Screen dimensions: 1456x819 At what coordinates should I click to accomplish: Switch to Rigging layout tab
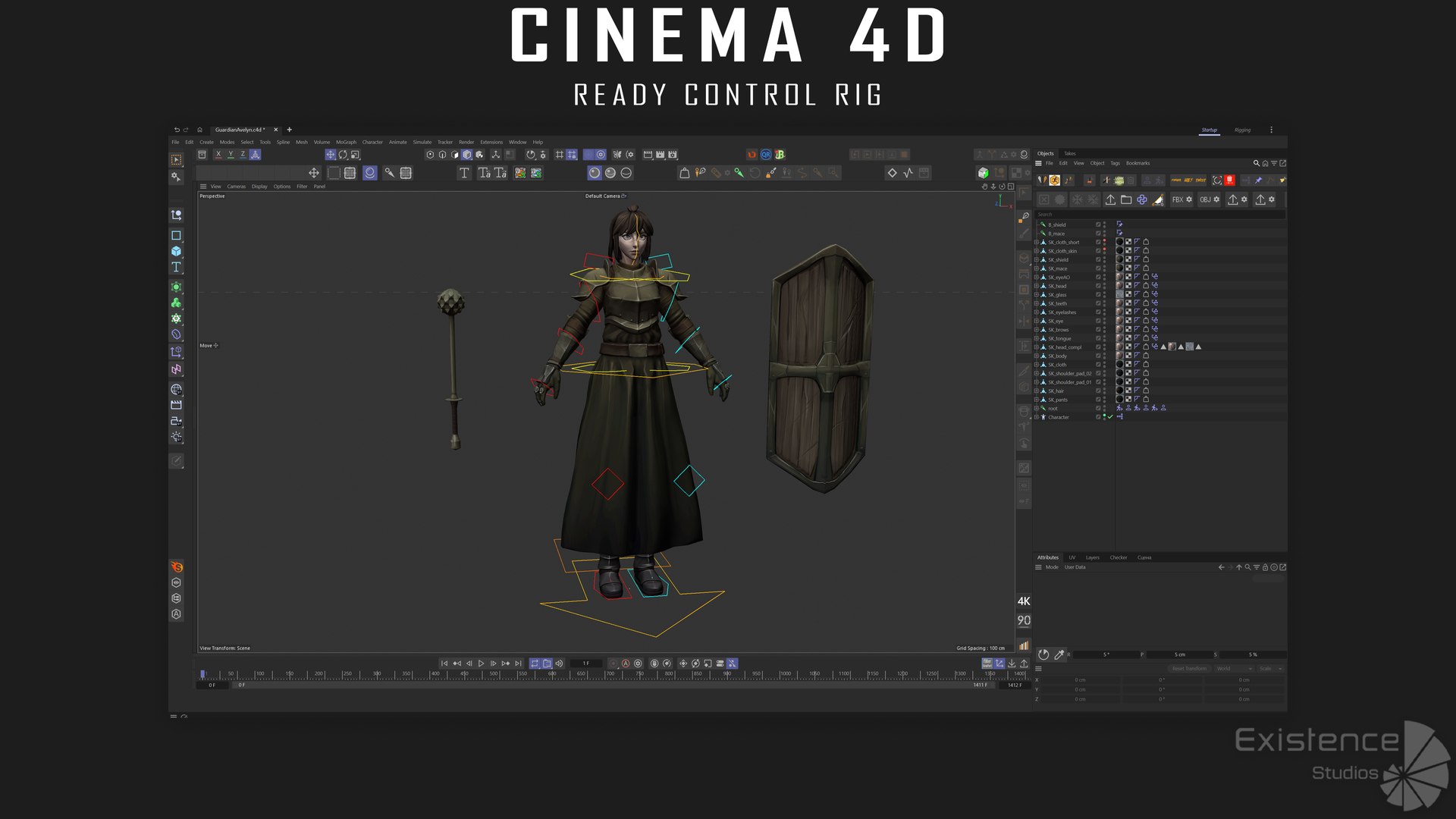(1242, 130)
